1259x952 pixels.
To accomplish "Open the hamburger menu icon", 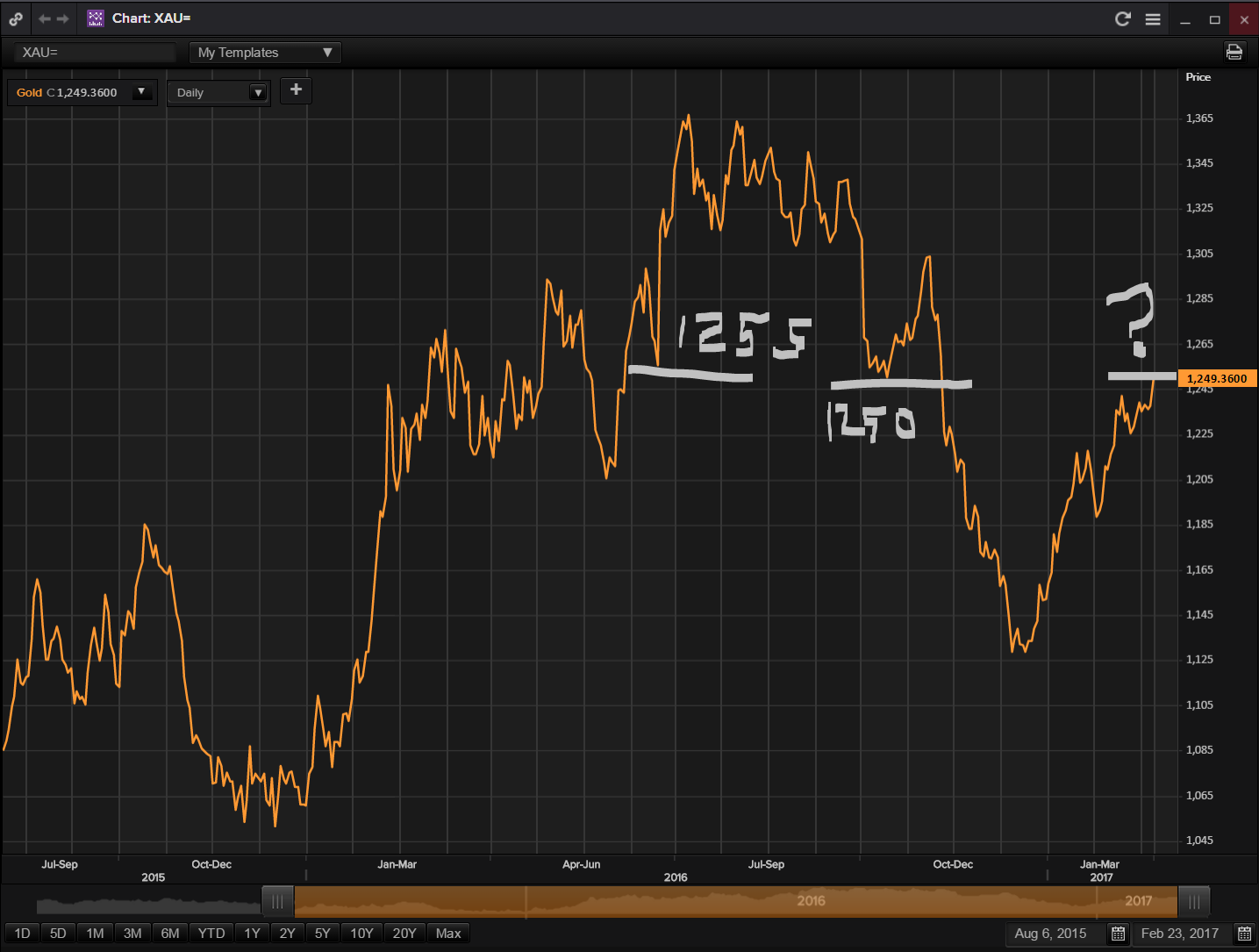I will coord(1153,18).
